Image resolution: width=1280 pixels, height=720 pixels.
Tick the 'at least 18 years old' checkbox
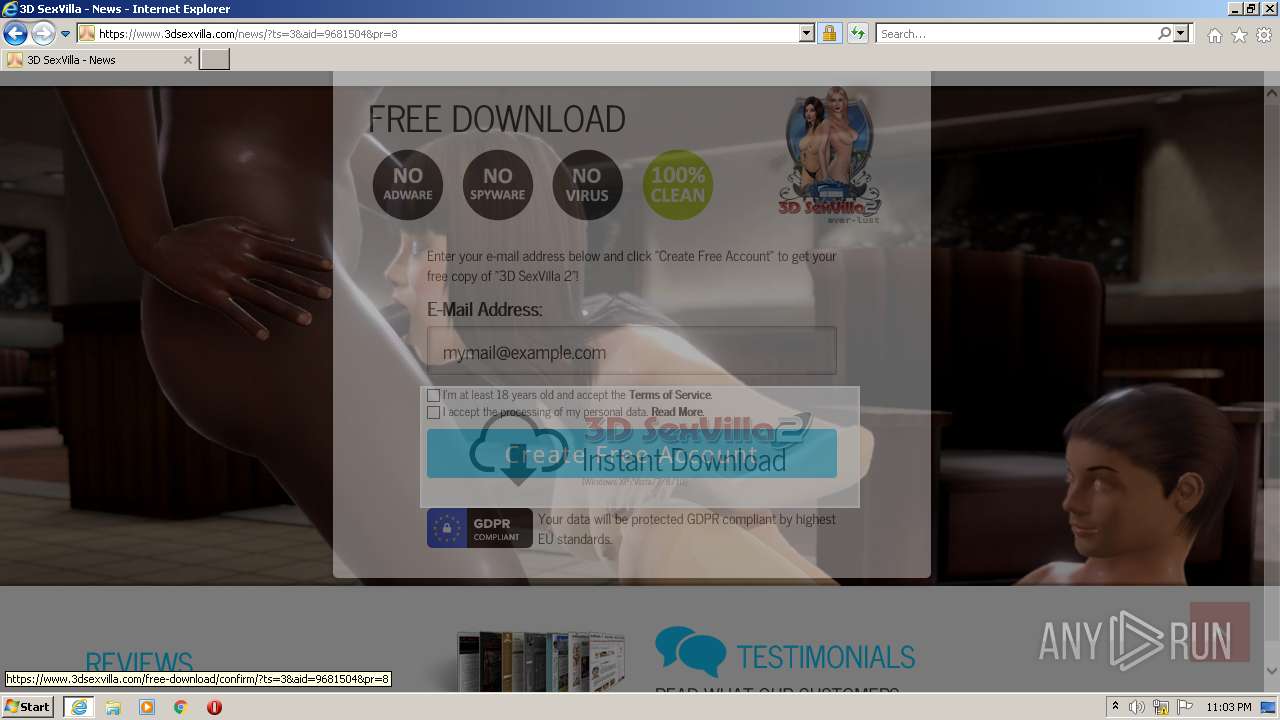pyautogui.click(x=433, y=395)
